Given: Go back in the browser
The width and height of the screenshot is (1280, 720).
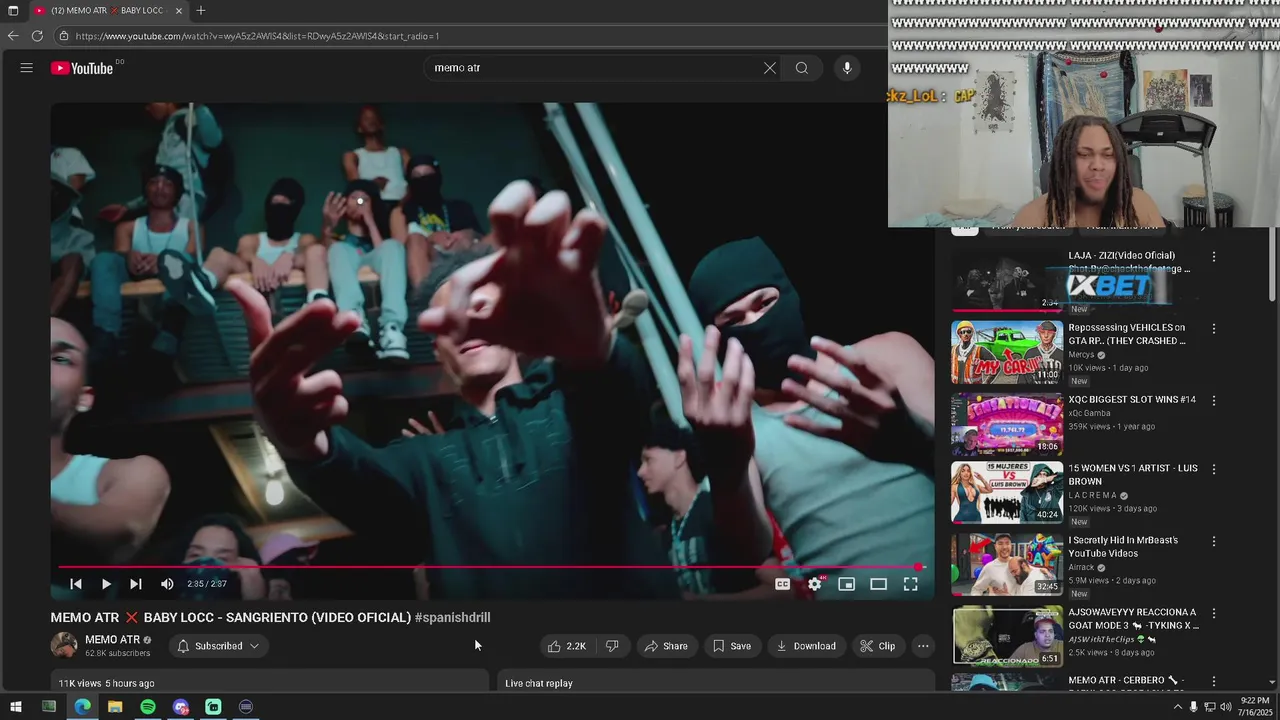Looking at the screenshot, I should point(13,36).
